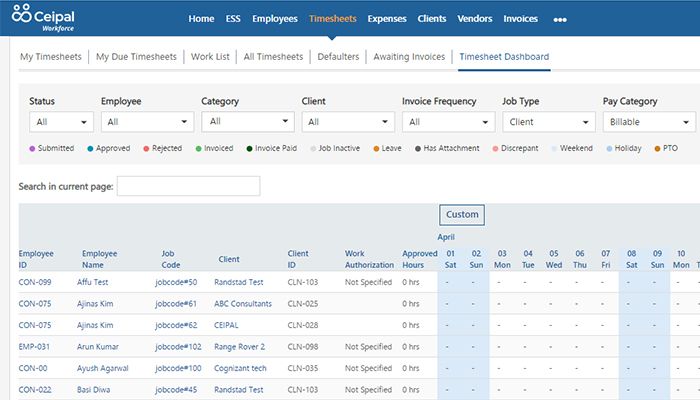Image resolution: width=700 pixels, height=400 pixels.
Task: Switch to the Defaulters tab
Action: click(x=338, y=57)
